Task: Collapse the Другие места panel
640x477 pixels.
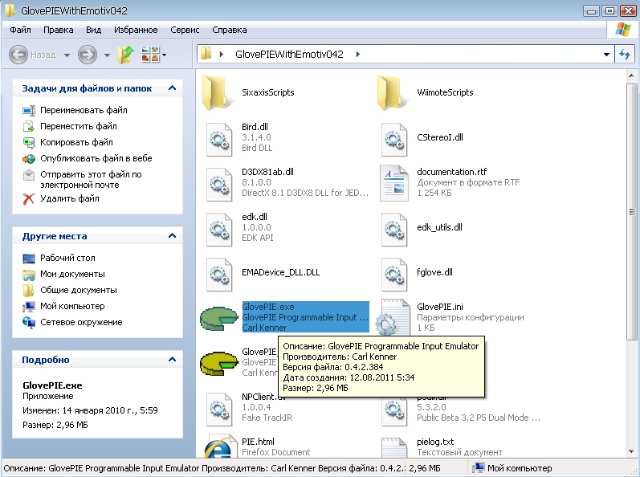Action: [172, 236]
